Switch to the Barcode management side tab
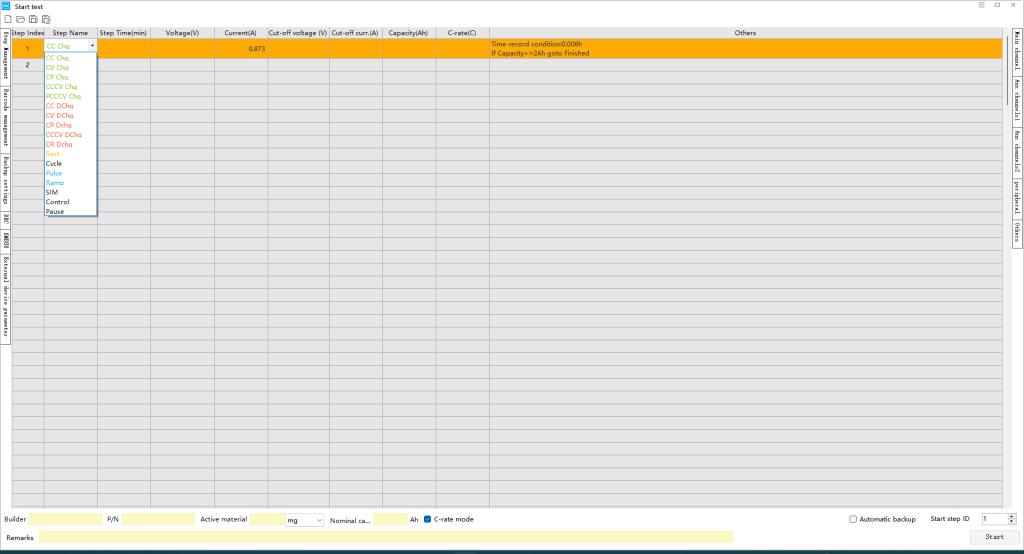Viewport: 1024px width, 554px height. click(6, 117)
